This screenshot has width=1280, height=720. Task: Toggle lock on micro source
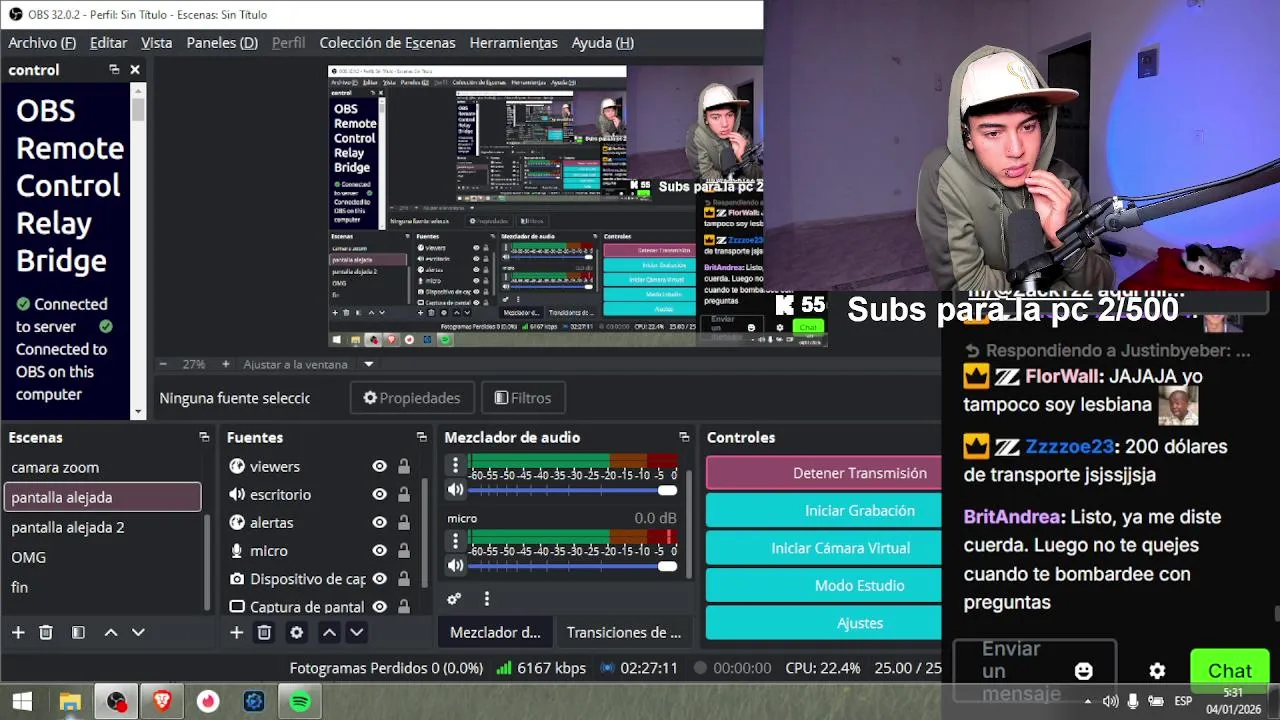tap(404, 550)
